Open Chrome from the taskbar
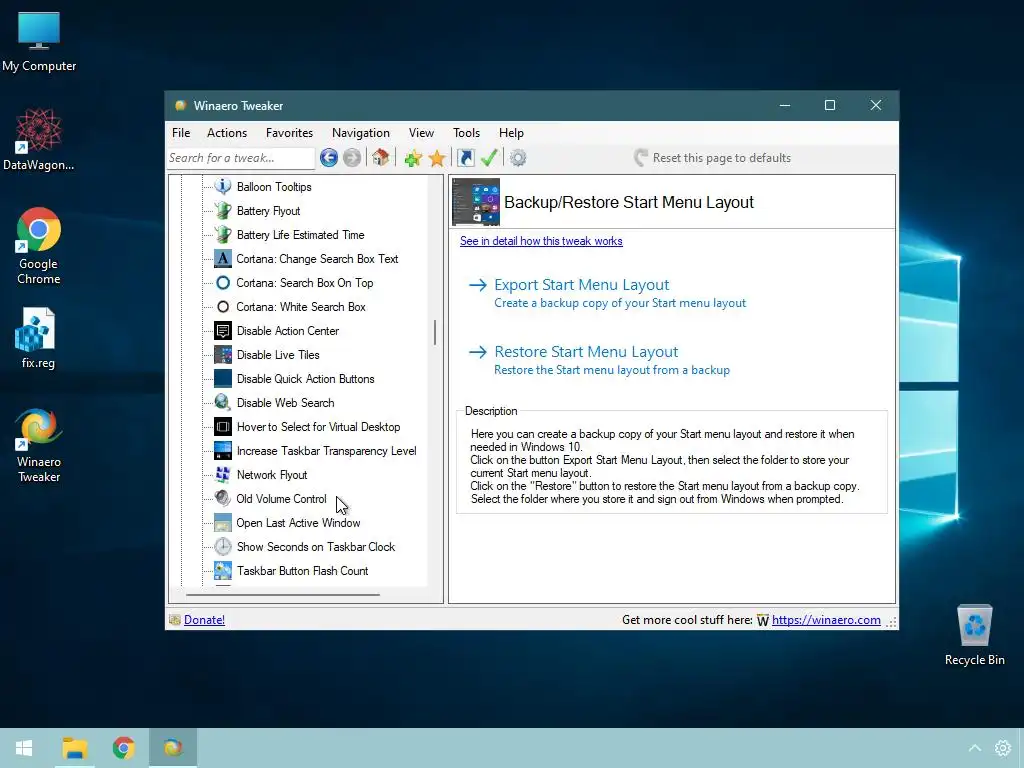The height and width of the screenshot is (768, 1024). pos(123,748)
